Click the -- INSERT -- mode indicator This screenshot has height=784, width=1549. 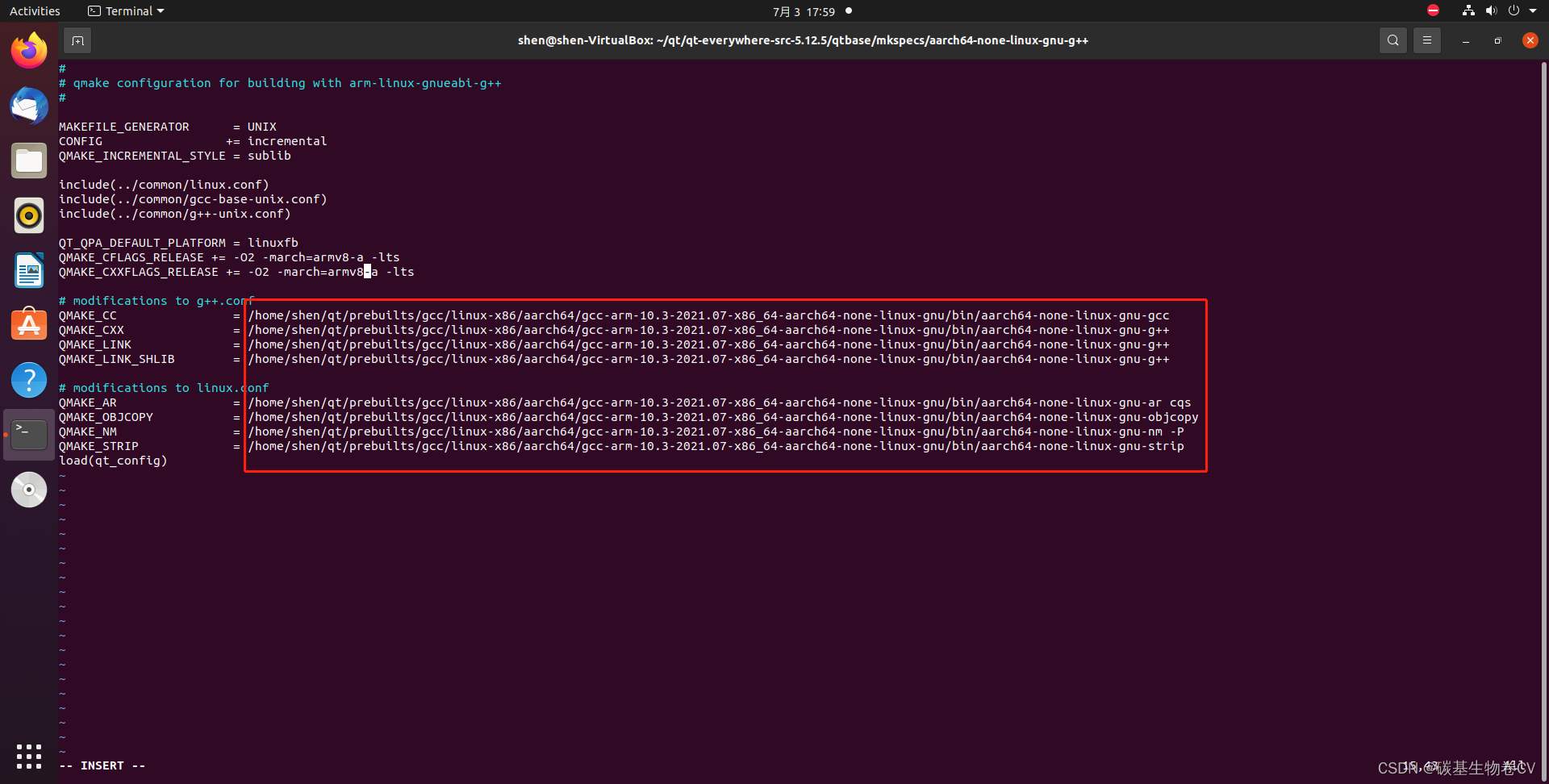pos(102,765)
